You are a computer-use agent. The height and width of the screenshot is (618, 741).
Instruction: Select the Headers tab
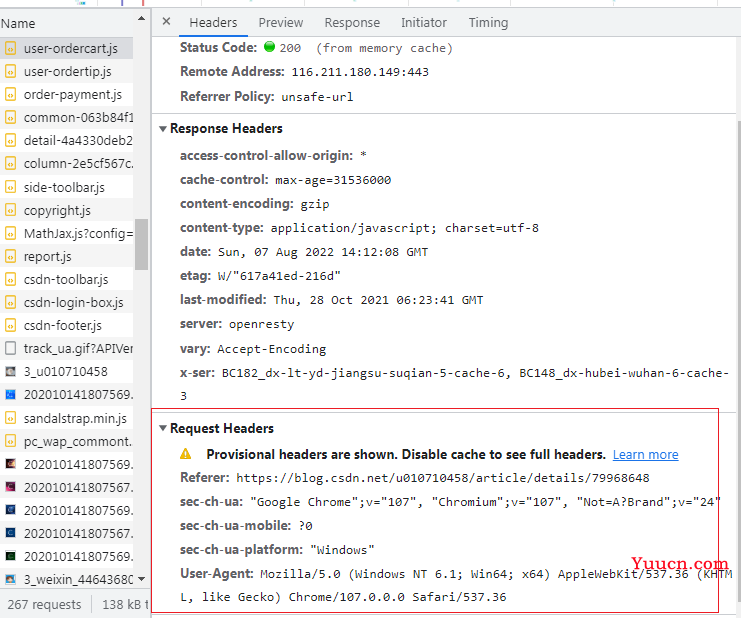(213, 23)
